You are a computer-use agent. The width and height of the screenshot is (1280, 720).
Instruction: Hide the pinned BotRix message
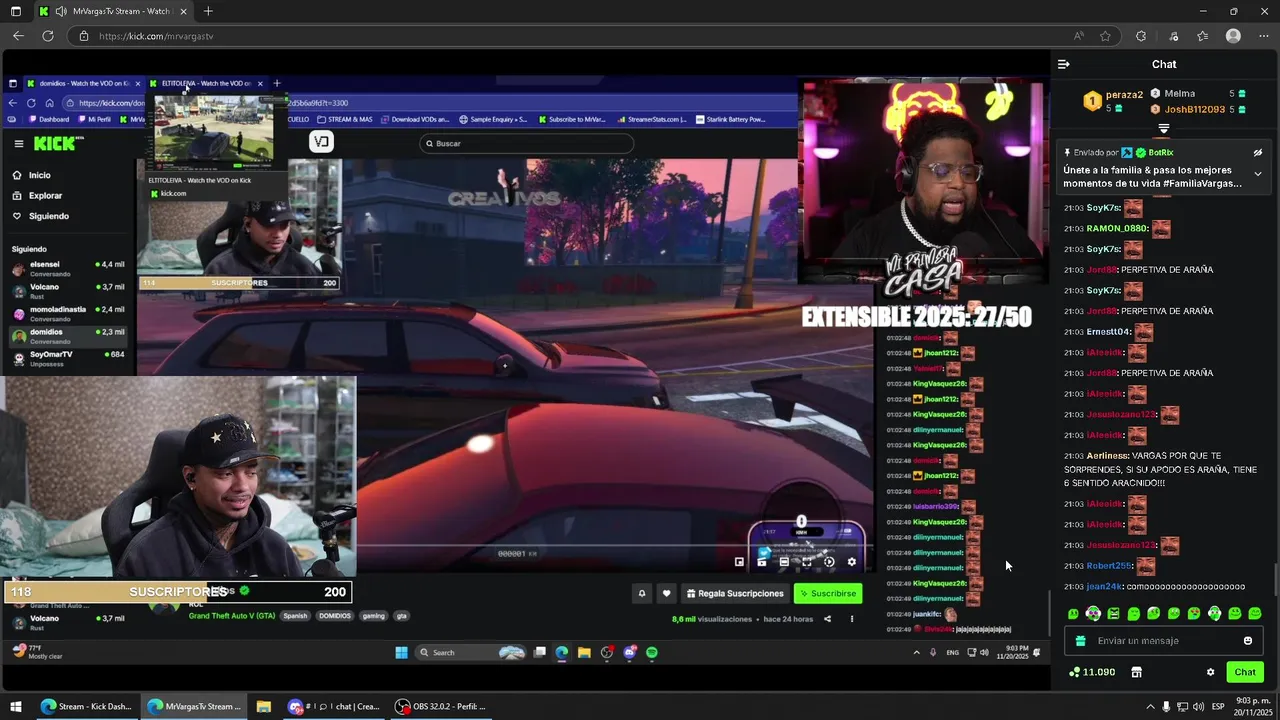1258,153
